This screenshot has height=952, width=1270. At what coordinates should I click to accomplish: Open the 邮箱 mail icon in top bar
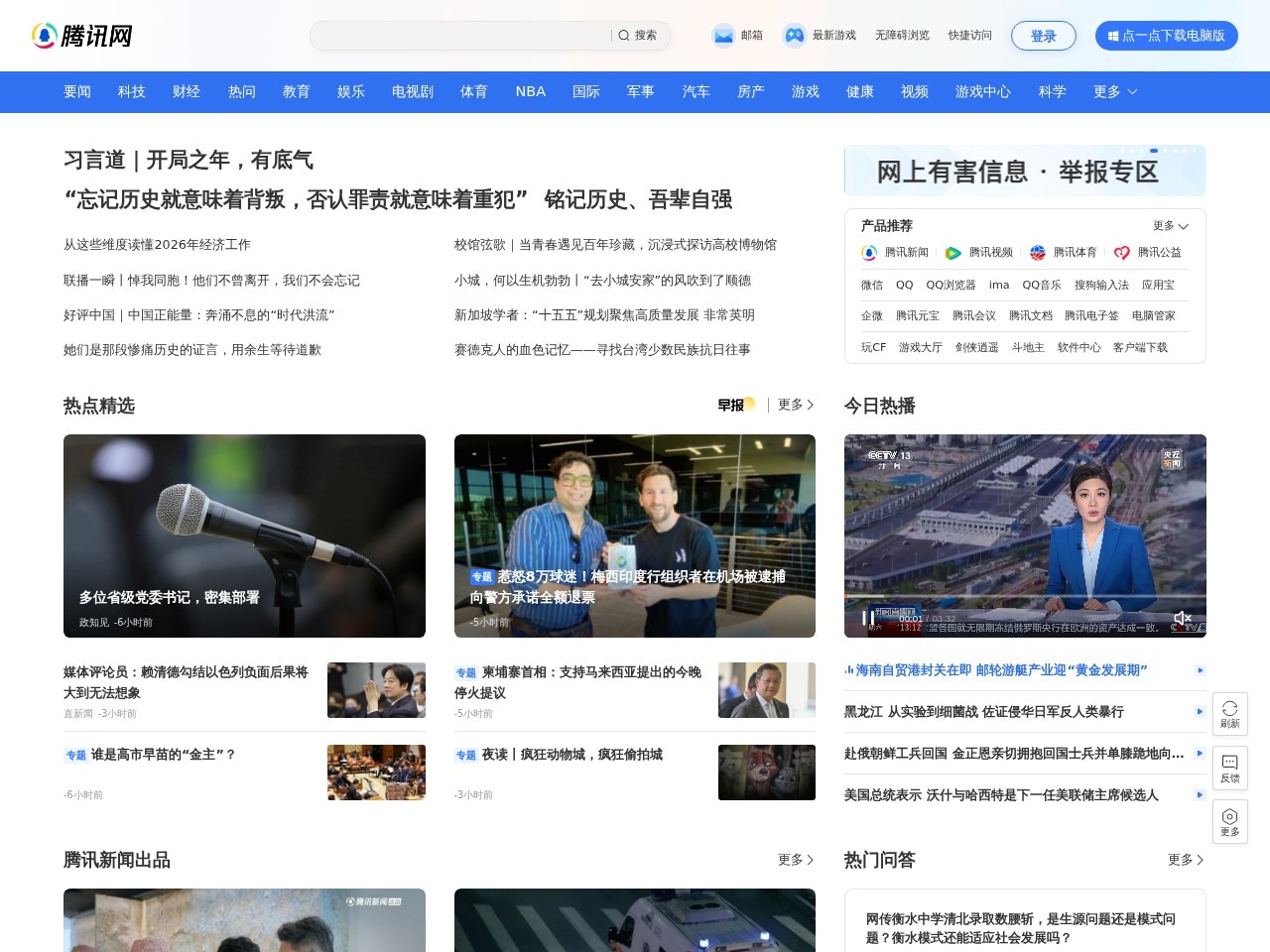click(723, 35)
